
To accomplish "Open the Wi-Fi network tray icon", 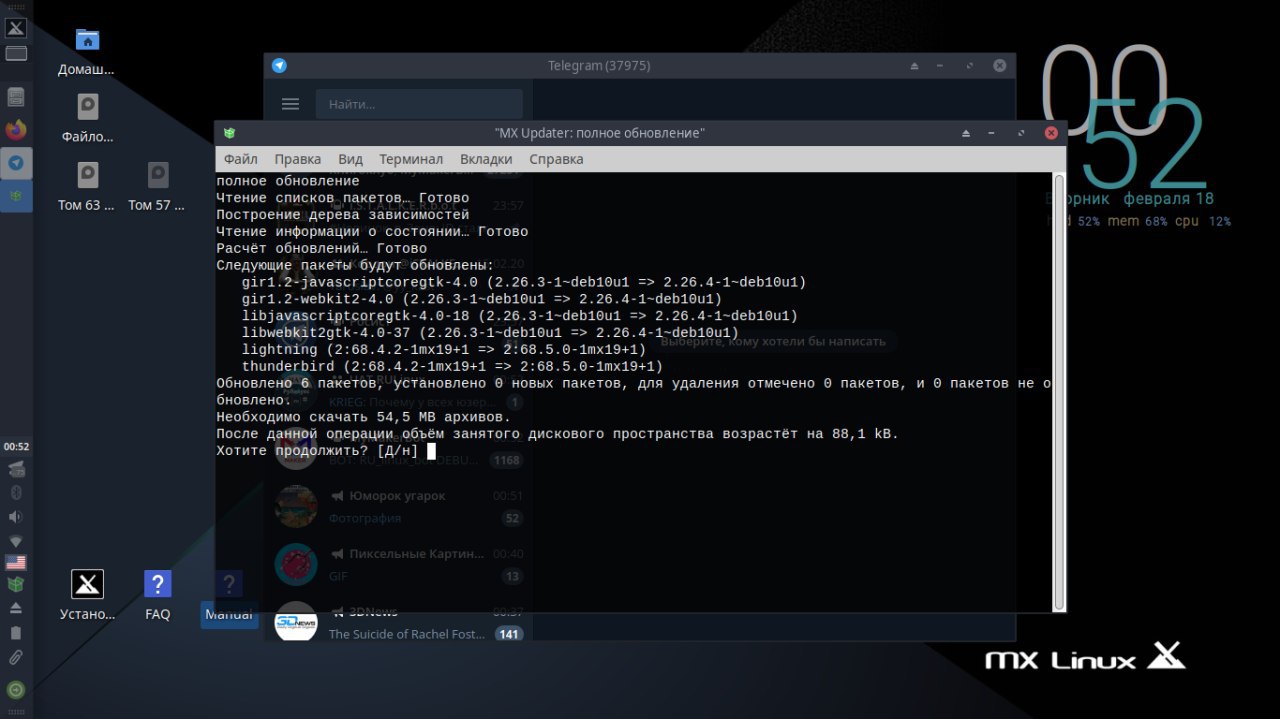I will point(16,541).
